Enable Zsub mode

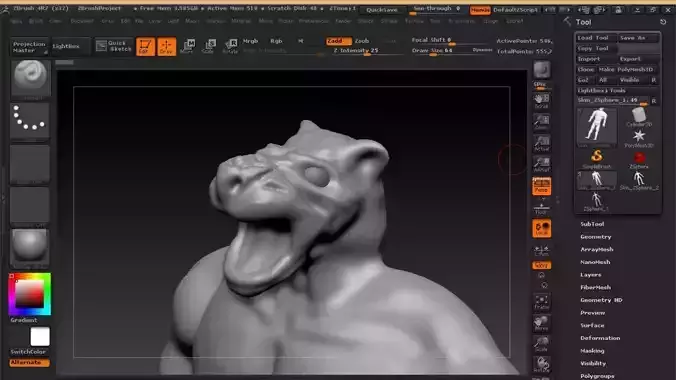coord(362,41)
